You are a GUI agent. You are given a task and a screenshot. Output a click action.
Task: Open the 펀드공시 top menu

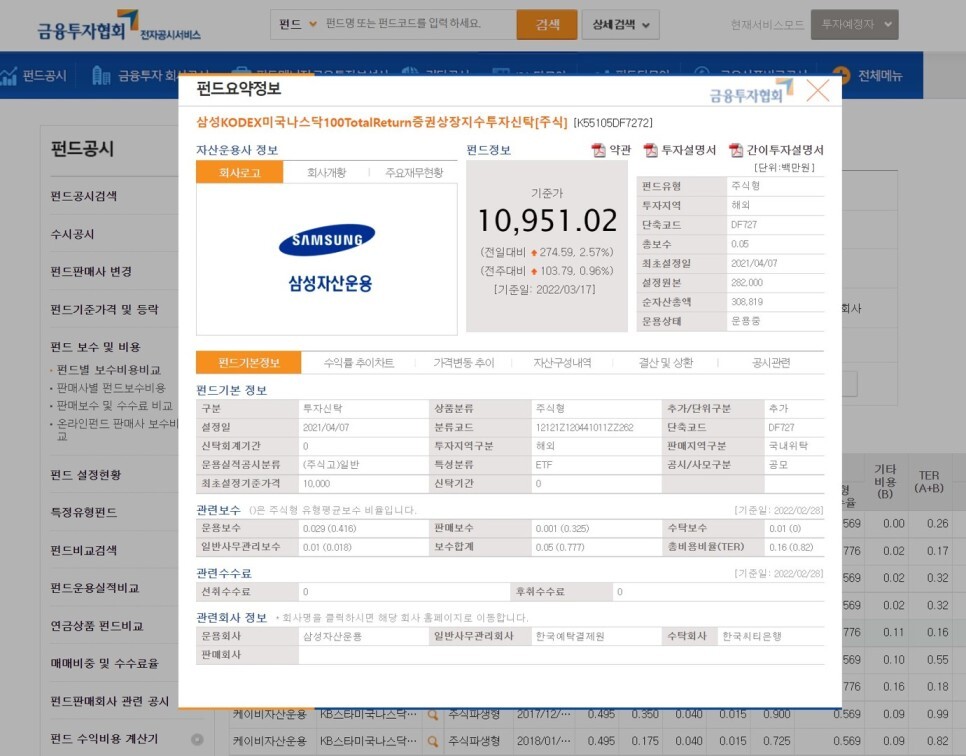point(44,76)
